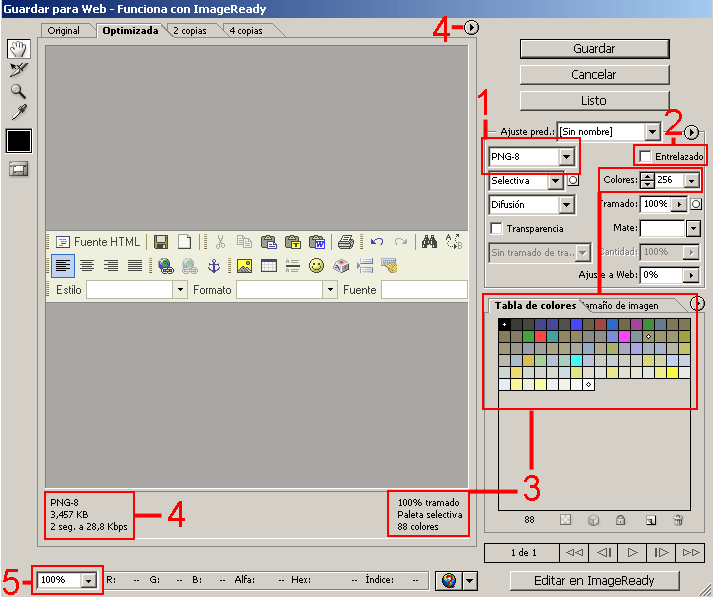Viewport: 713px width, 597px height.
Task: Select the Slice Select tool
Action: [x=19, y=70]
